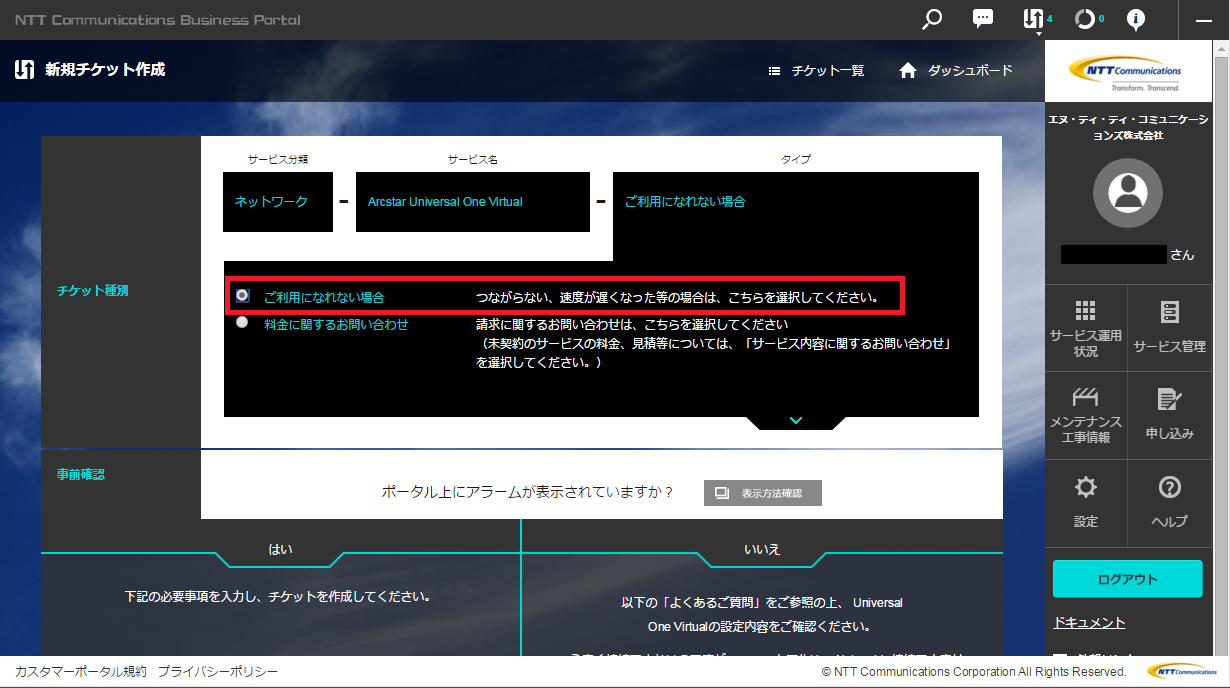Open サービス運用状況 in the sidebar

[1086, 328]
